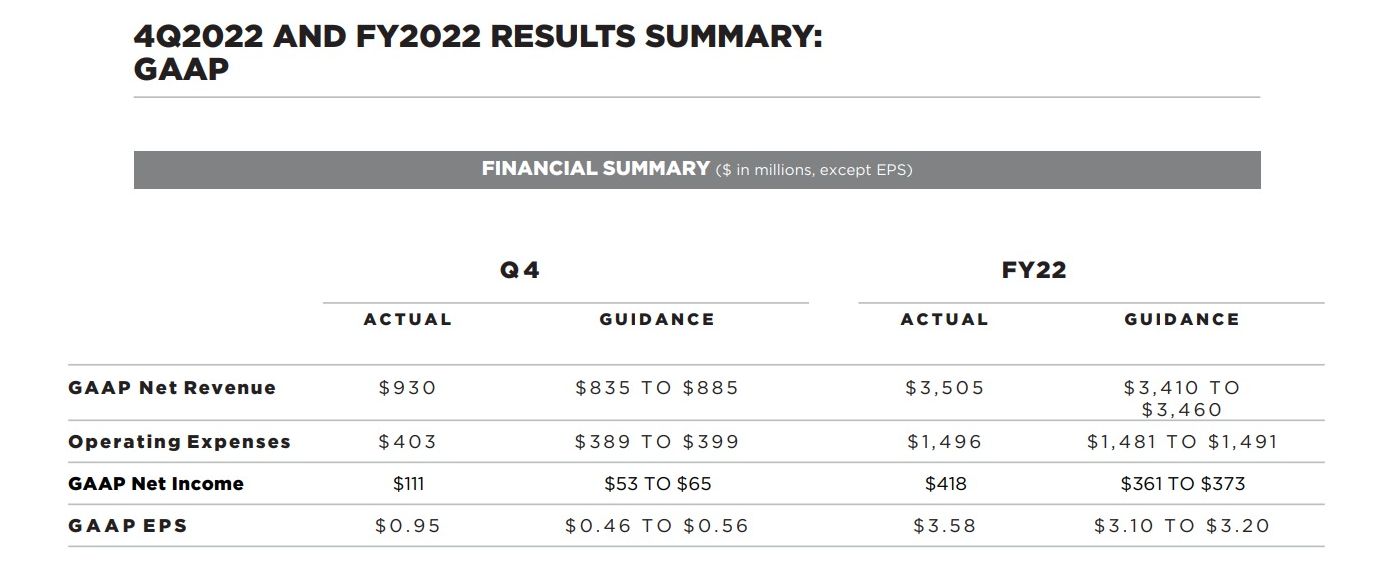Select the Q4 column group heading
Screen dimensions: 1393x585
tap(520, 270)
